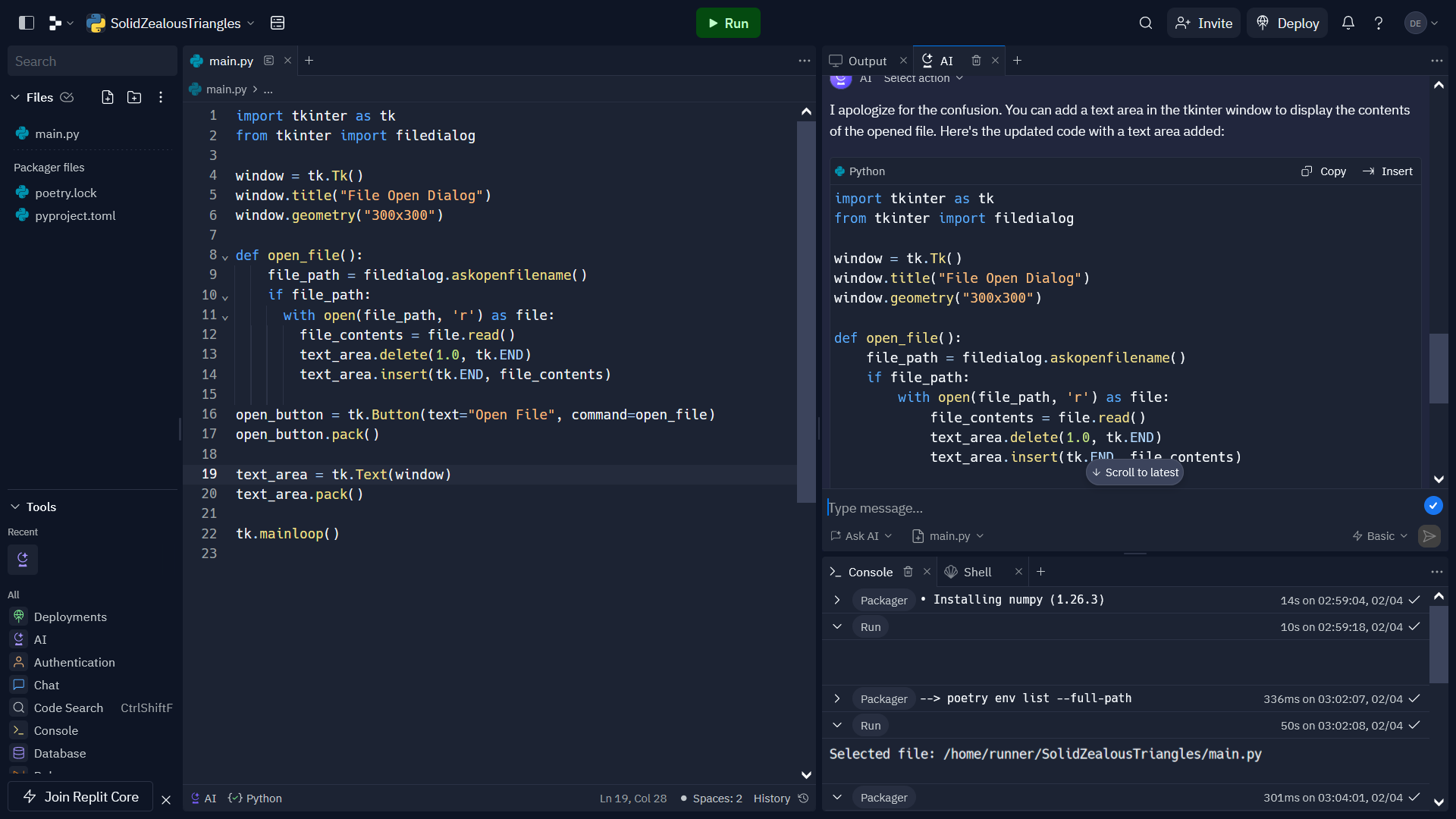The width and height of the screenshot is (1456, 819).
Task: Collapse code fold on line 8
Action: (225, 257)
